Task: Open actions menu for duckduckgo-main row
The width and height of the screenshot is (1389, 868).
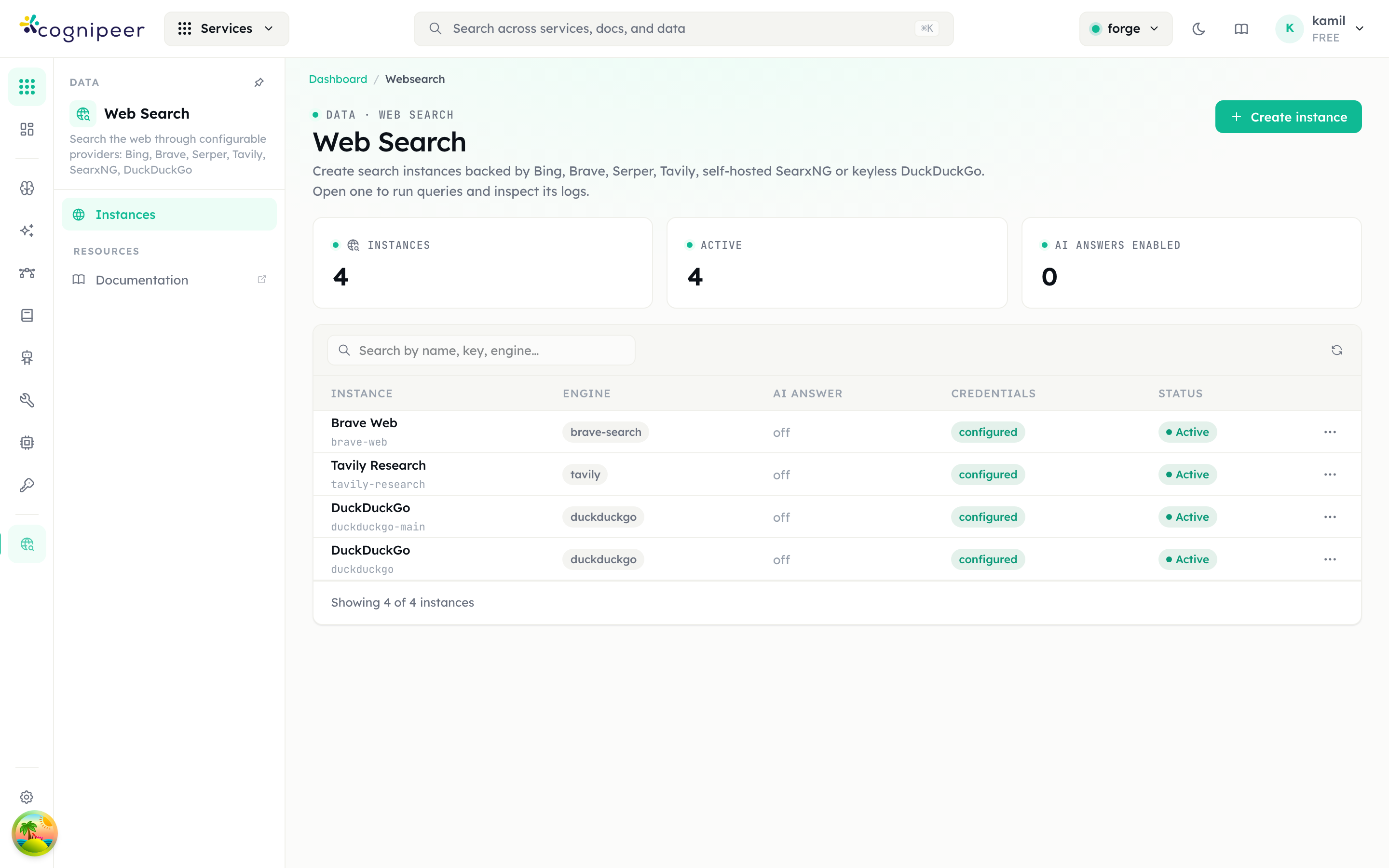Action: (x=1330, y=517)
